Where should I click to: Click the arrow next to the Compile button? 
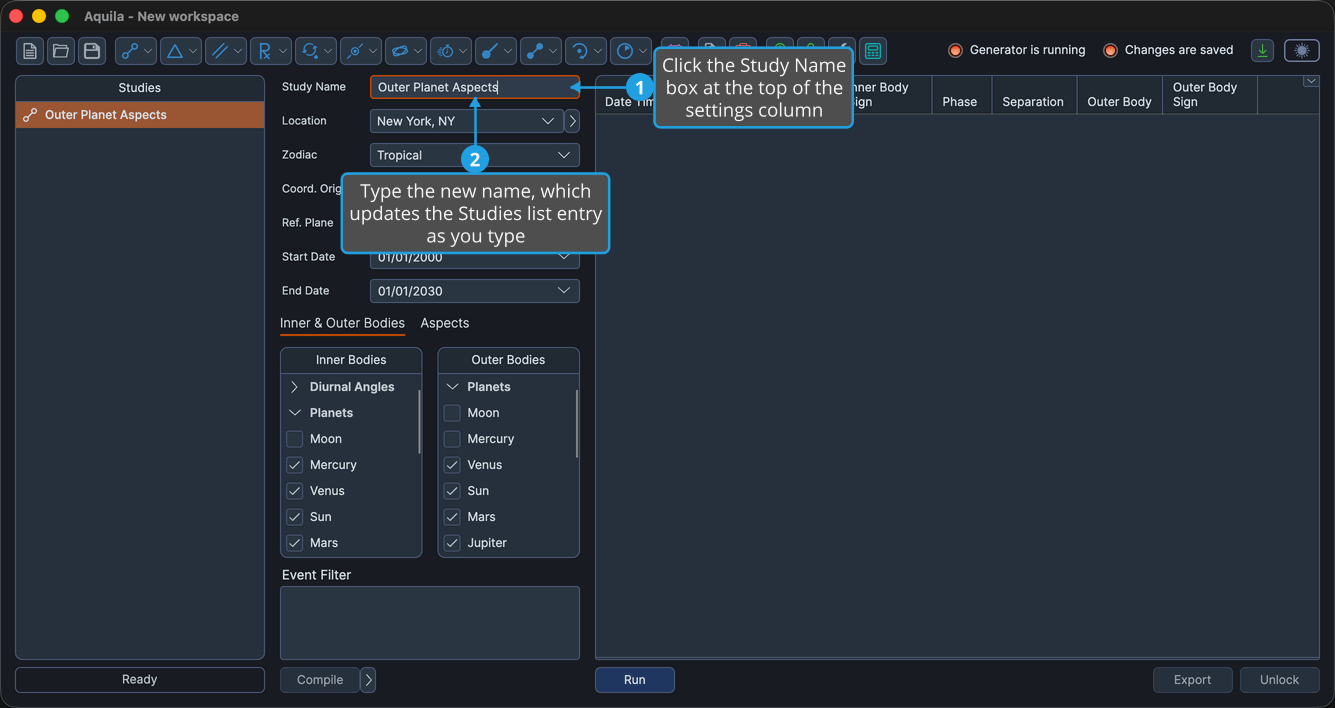tap(368, 680)
